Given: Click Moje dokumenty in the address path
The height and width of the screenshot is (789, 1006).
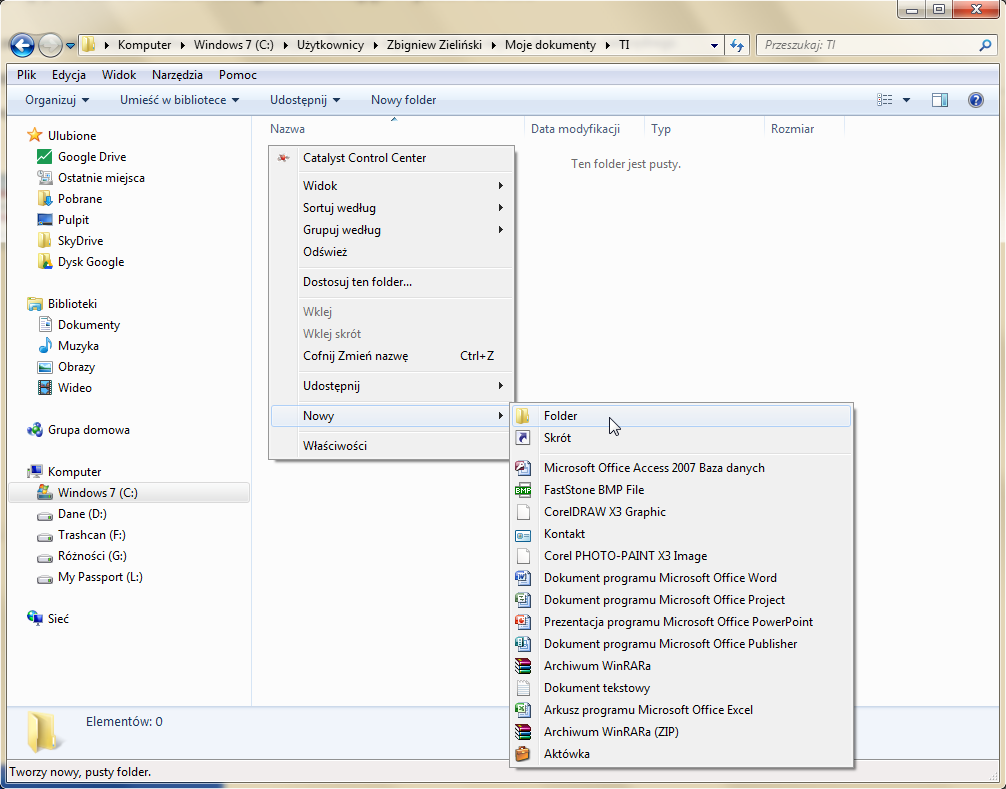Looking at the screenshot, I should (550, 45).
